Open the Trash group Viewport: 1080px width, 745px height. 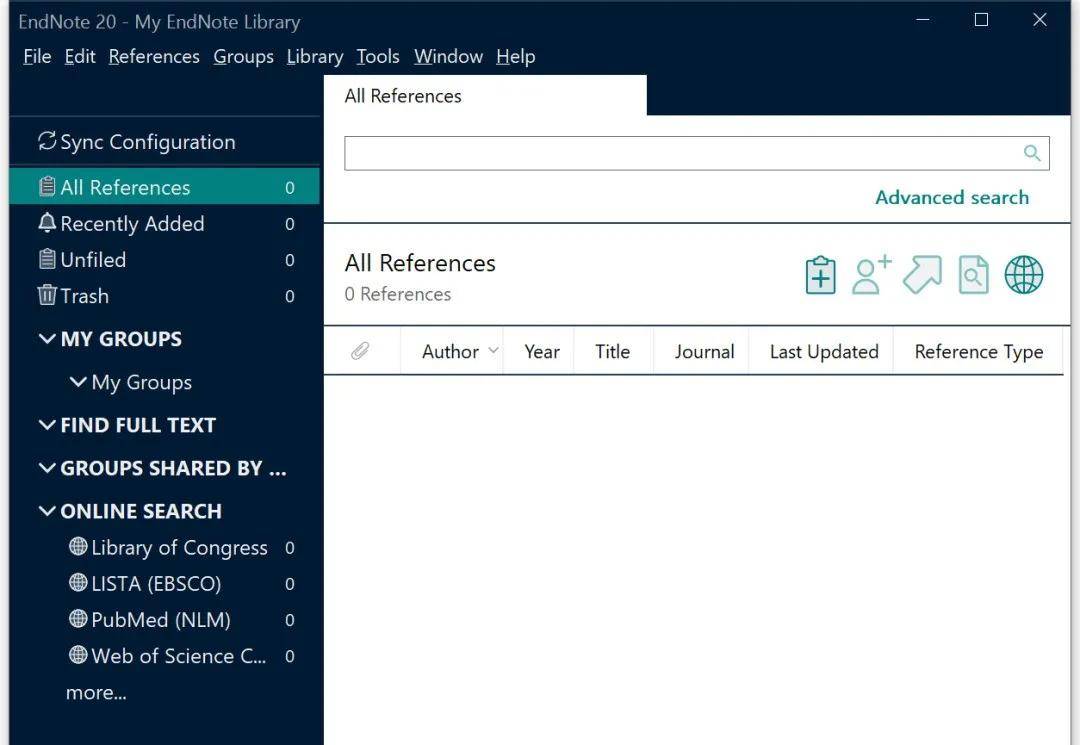[84, 296]
